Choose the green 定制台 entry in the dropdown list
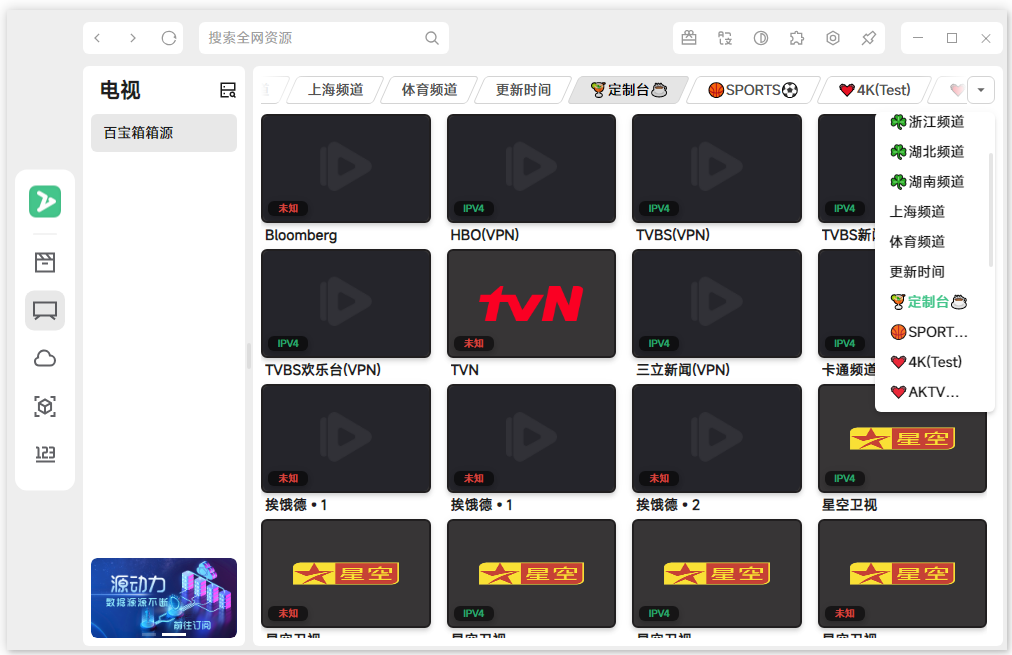The height and width of the screenshot is (655, 1012). [x=929, y=301]
